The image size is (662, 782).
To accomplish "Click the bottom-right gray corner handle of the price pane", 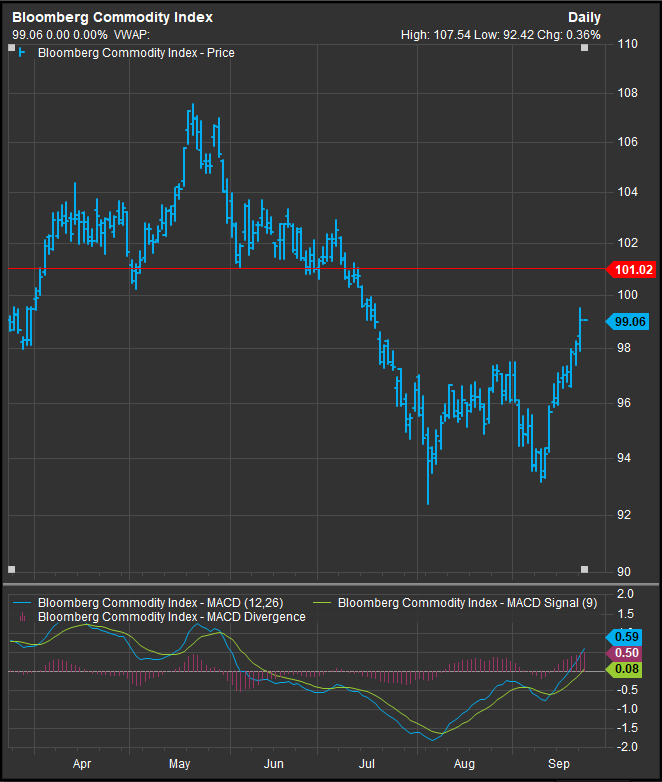I will pos(585,570).
